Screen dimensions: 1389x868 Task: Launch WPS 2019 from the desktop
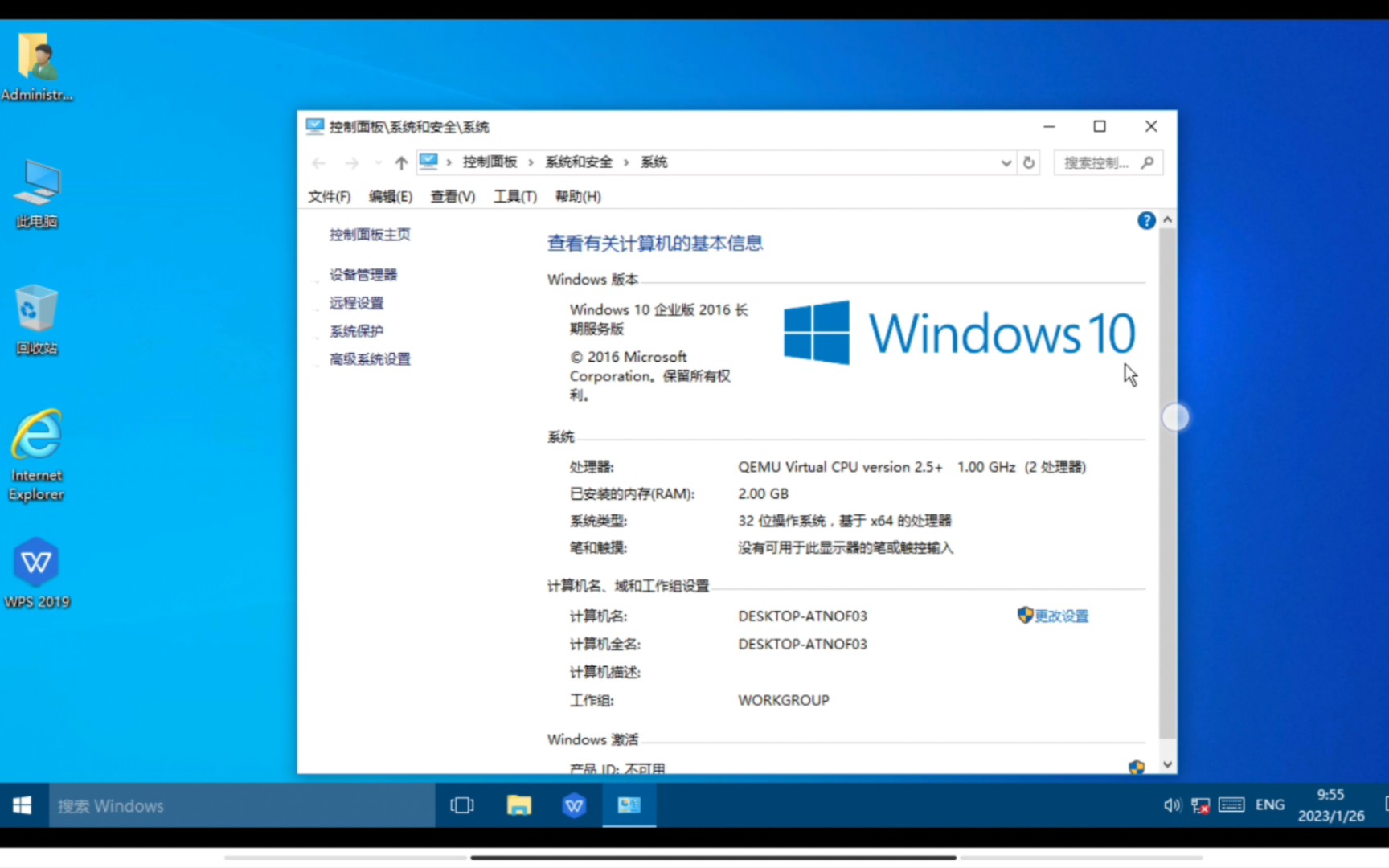(x=36, y=574)
